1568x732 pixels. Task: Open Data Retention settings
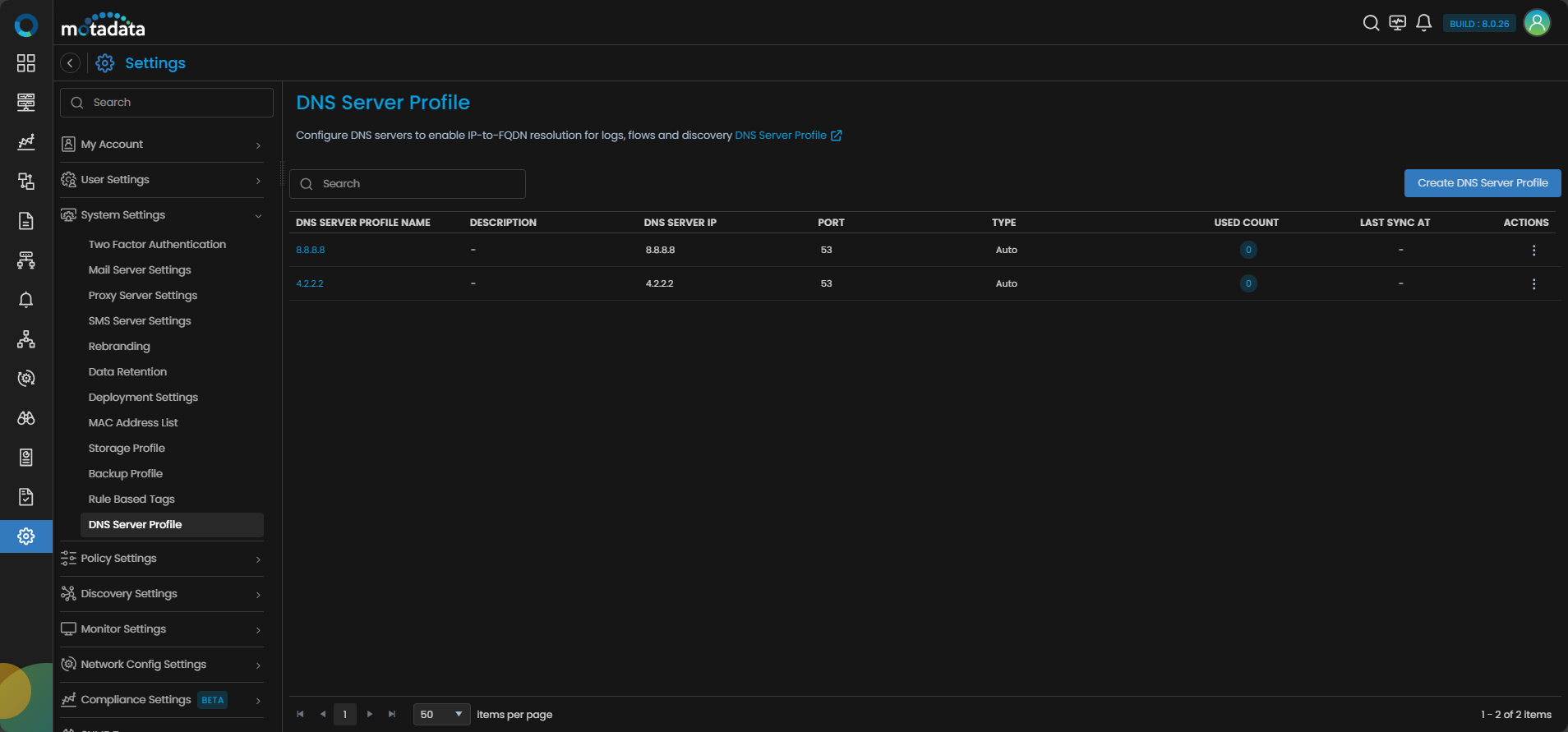(x=127, y=372)
